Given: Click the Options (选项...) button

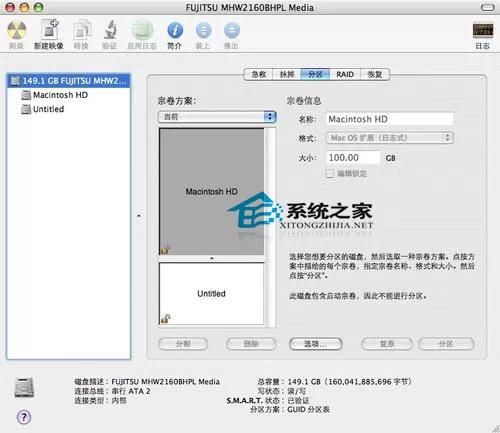Looking at the screenshot, I should point(315,344).
